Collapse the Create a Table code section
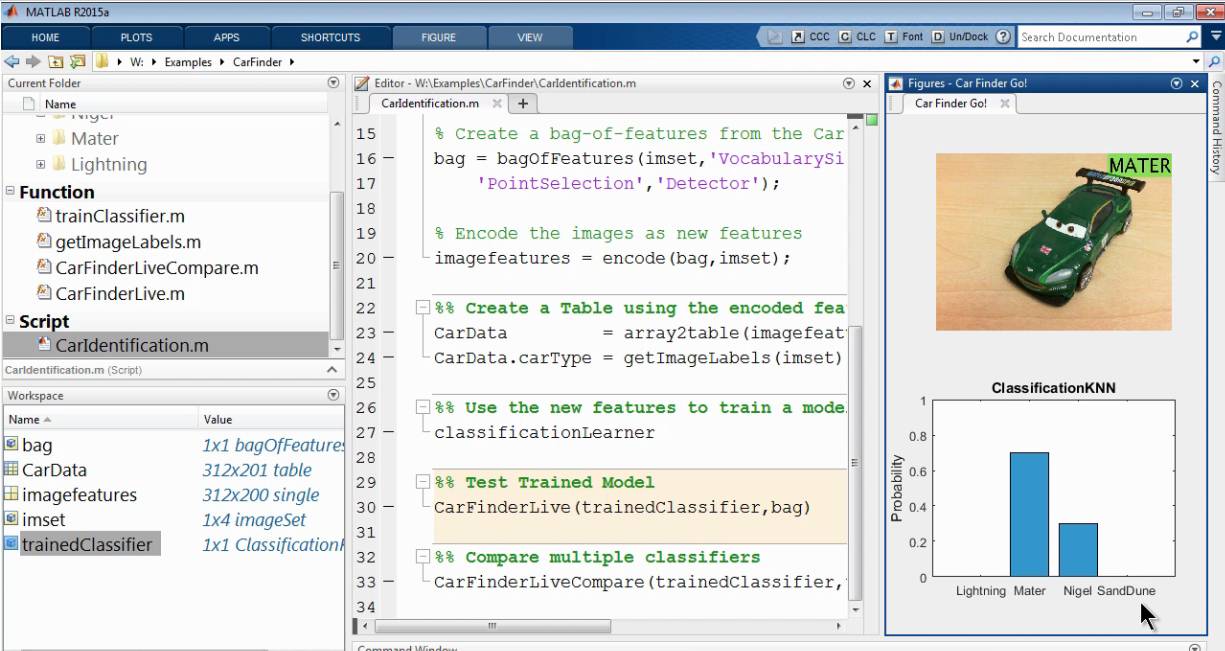This screenshot has height=651, width=1225. [422, 308]
